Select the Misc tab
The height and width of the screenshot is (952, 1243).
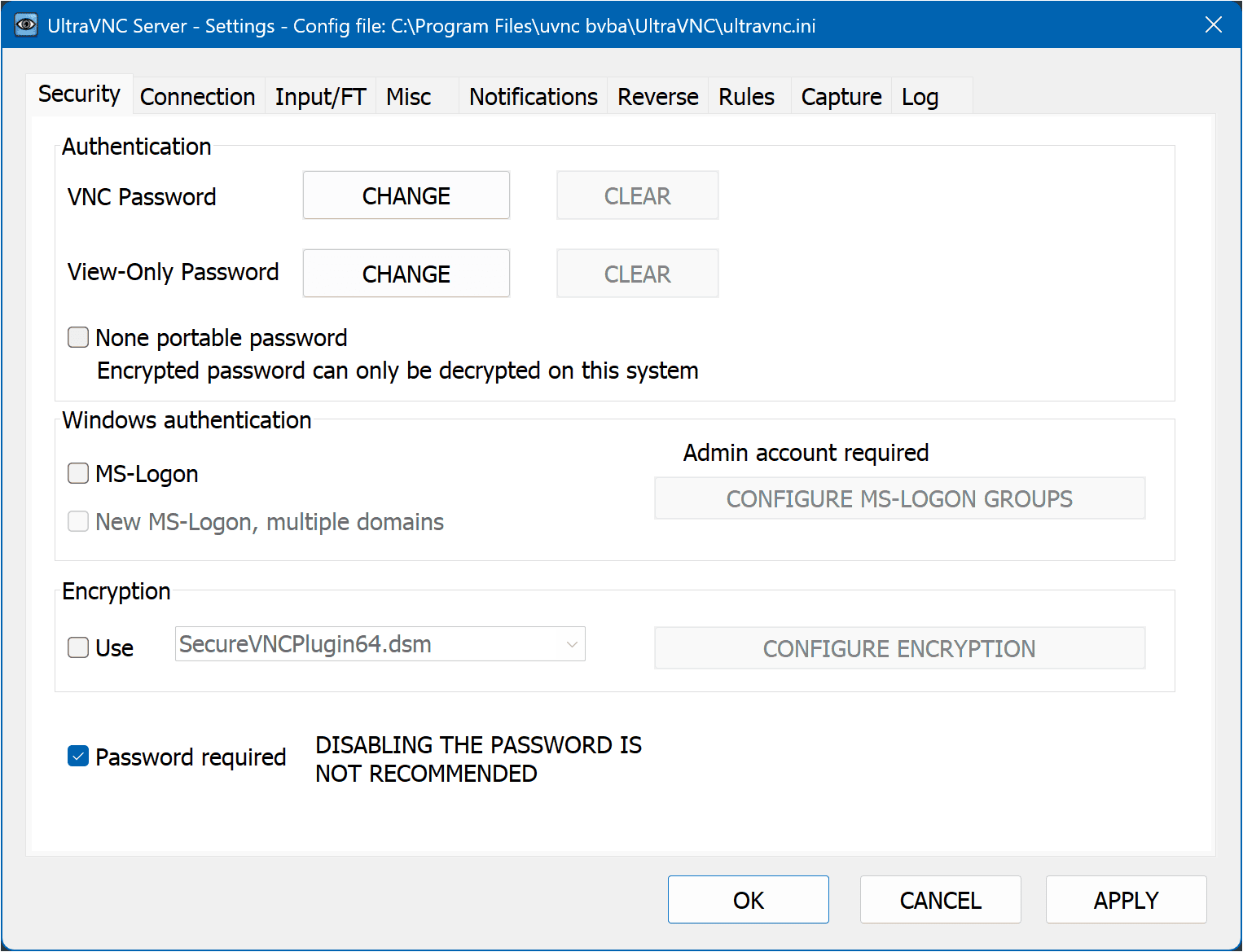click(x=409, y=97)
